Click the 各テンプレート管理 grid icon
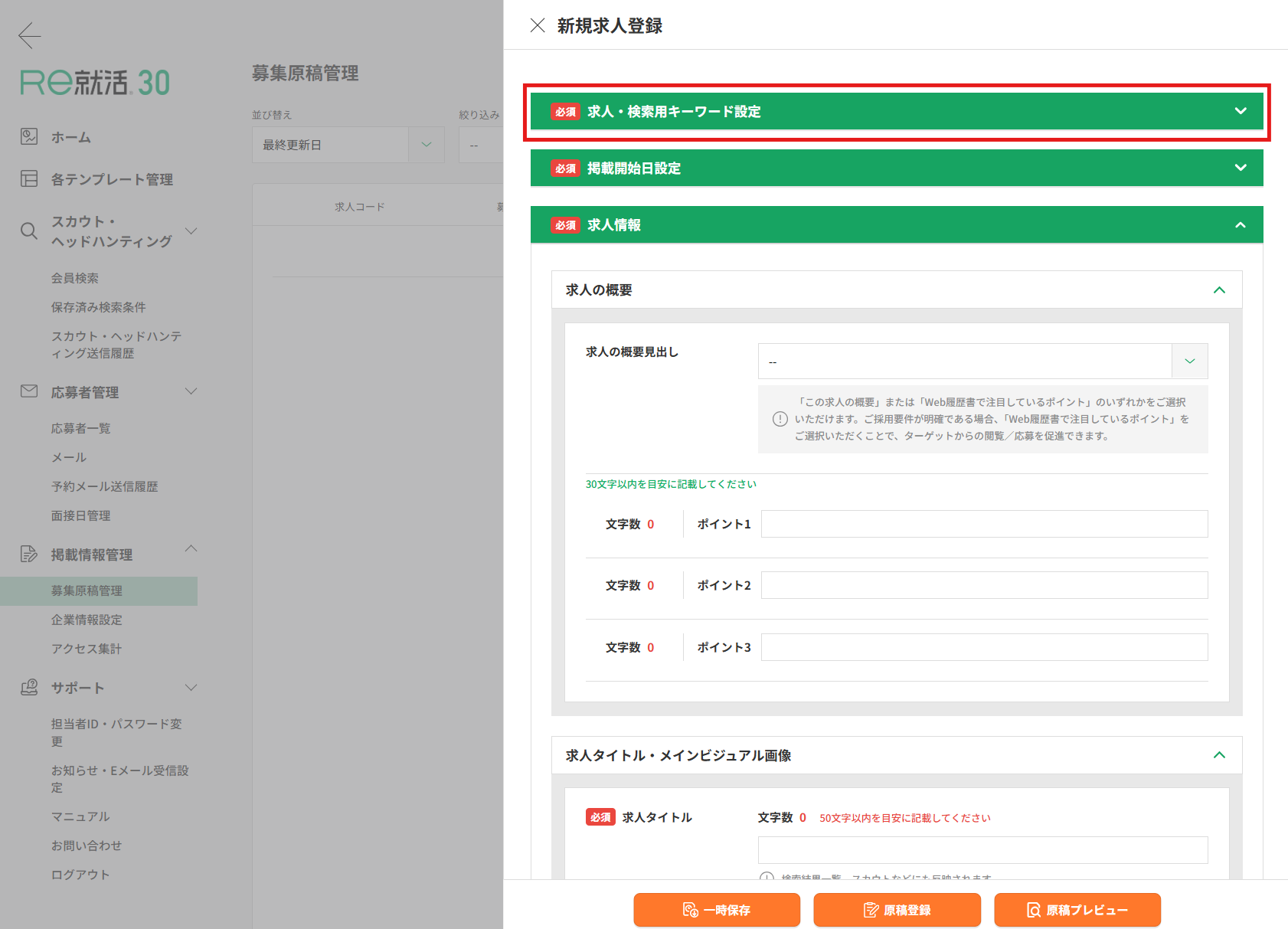Viewport: 1288px width, 929px height. point(29,178)
